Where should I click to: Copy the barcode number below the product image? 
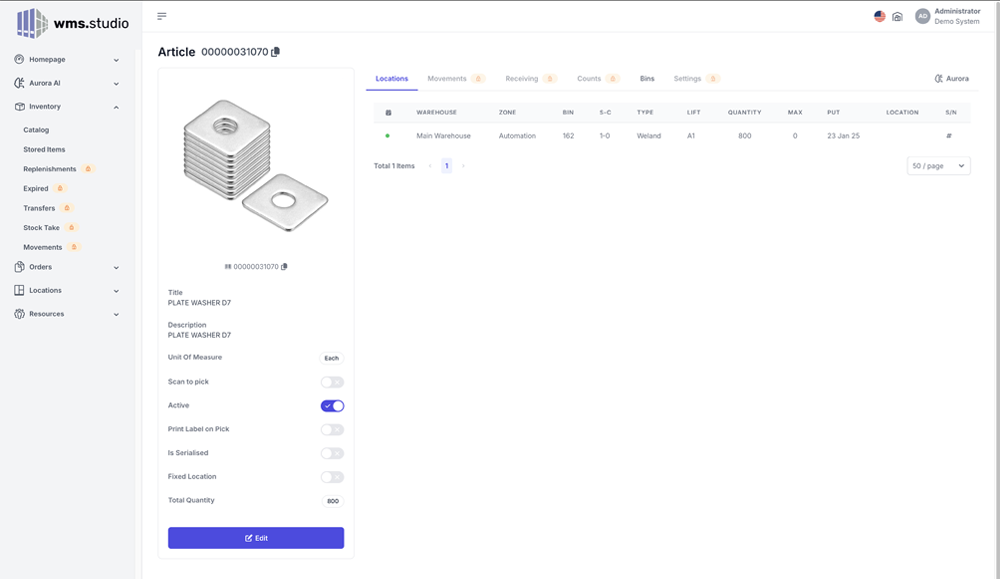click(285, 267)
